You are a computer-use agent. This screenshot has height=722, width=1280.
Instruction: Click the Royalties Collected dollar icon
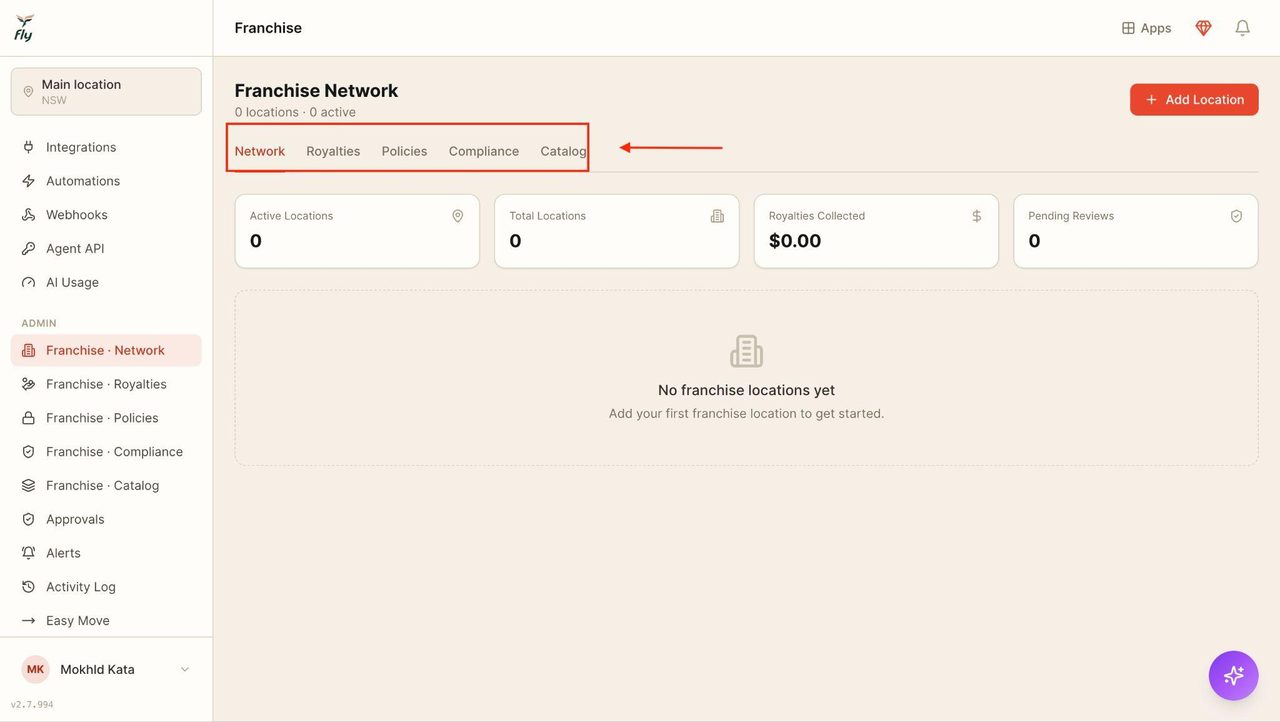[x=977, y=216]
